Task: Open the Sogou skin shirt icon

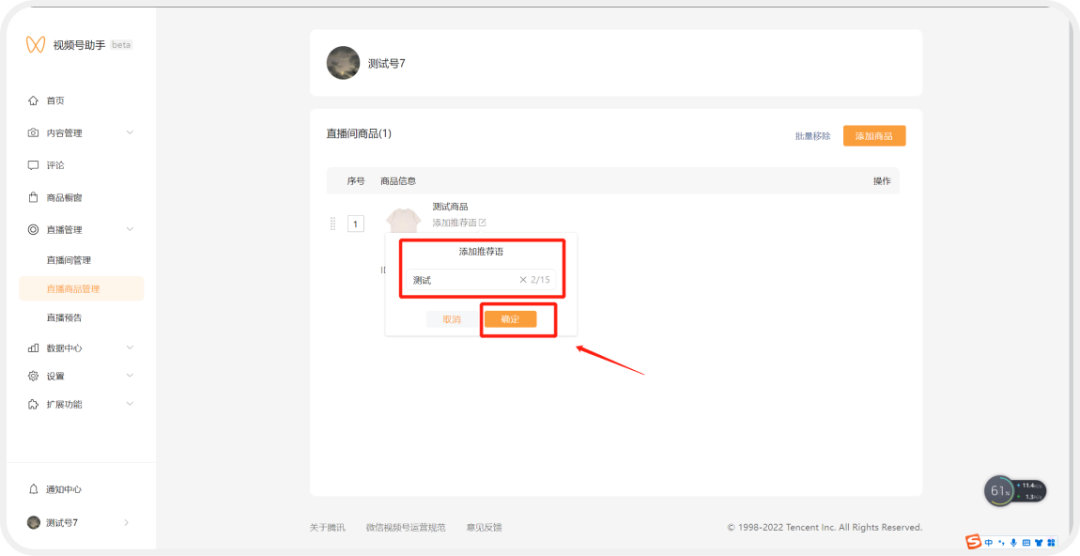Action: point(1039,542)
